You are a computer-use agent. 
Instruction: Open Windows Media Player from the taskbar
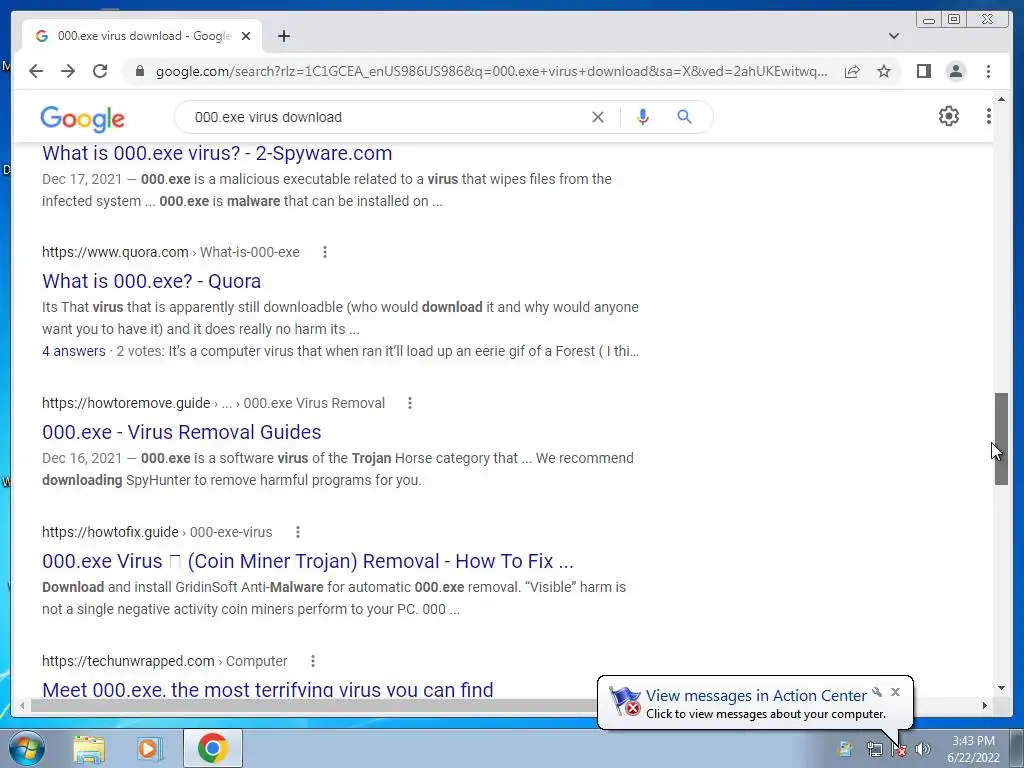149,749
